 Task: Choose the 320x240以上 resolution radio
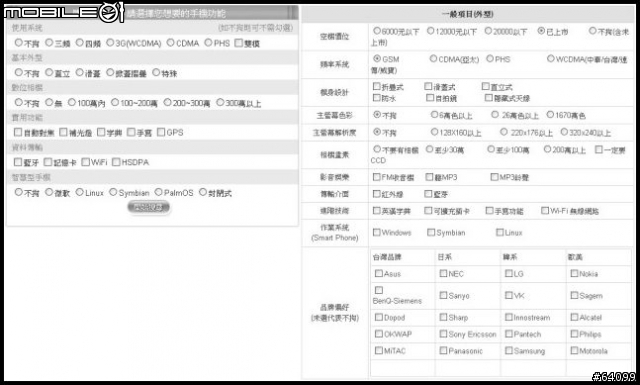click(x=564, y=132)
